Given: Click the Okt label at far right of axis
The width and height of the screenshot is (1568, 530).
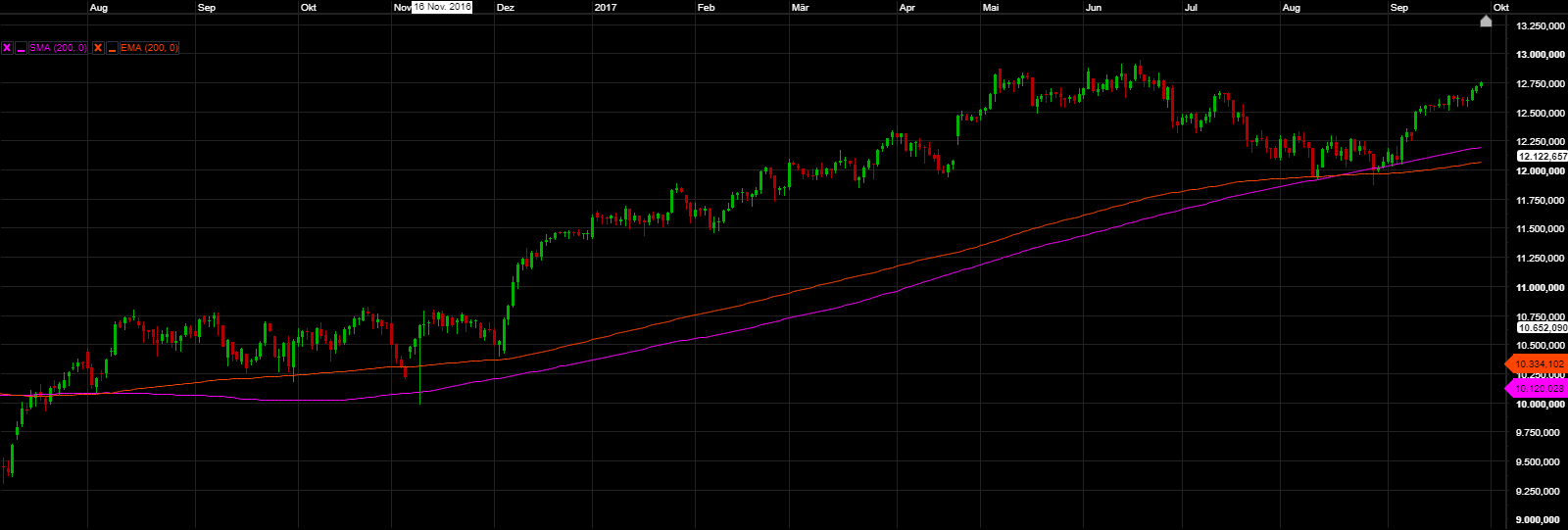Looking at the screenshot, I should [x=1500, y=8].
